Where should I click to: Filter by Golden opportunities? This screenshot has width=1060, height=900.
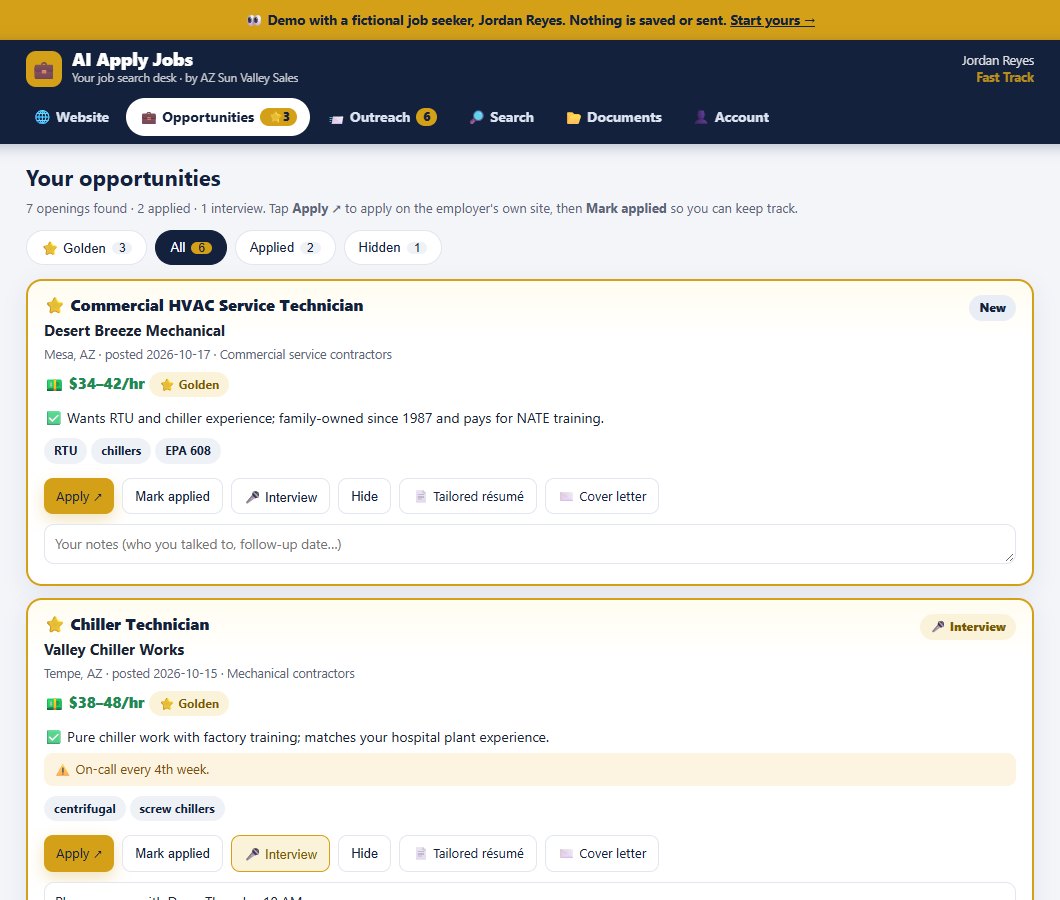point(87,247)
